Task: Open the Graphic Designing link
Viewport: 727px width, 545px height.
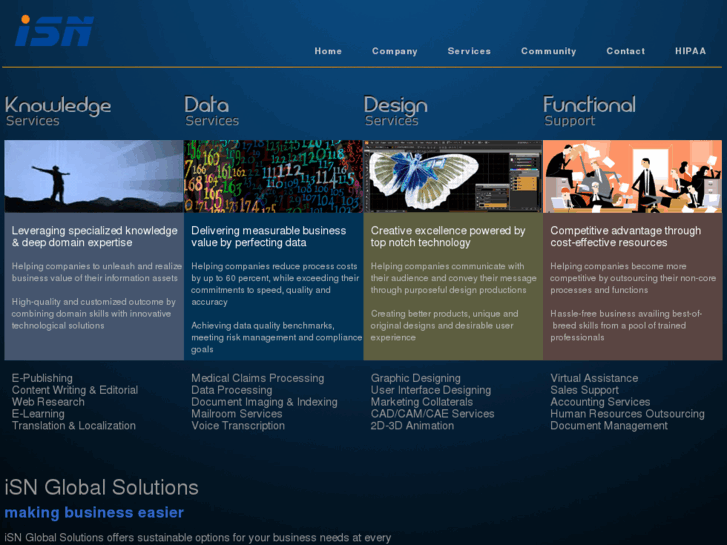Action: (x=415, y=378)
